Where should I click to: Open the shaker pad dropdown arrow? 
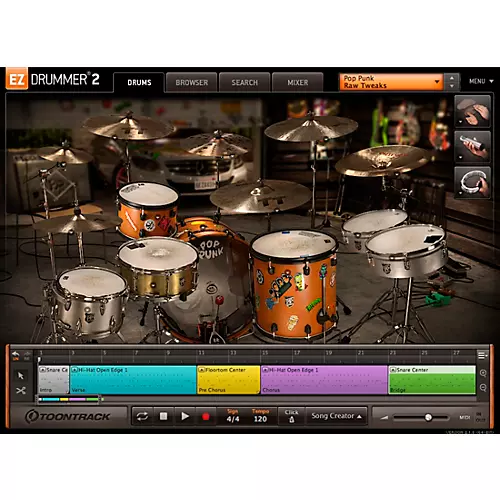460,157
